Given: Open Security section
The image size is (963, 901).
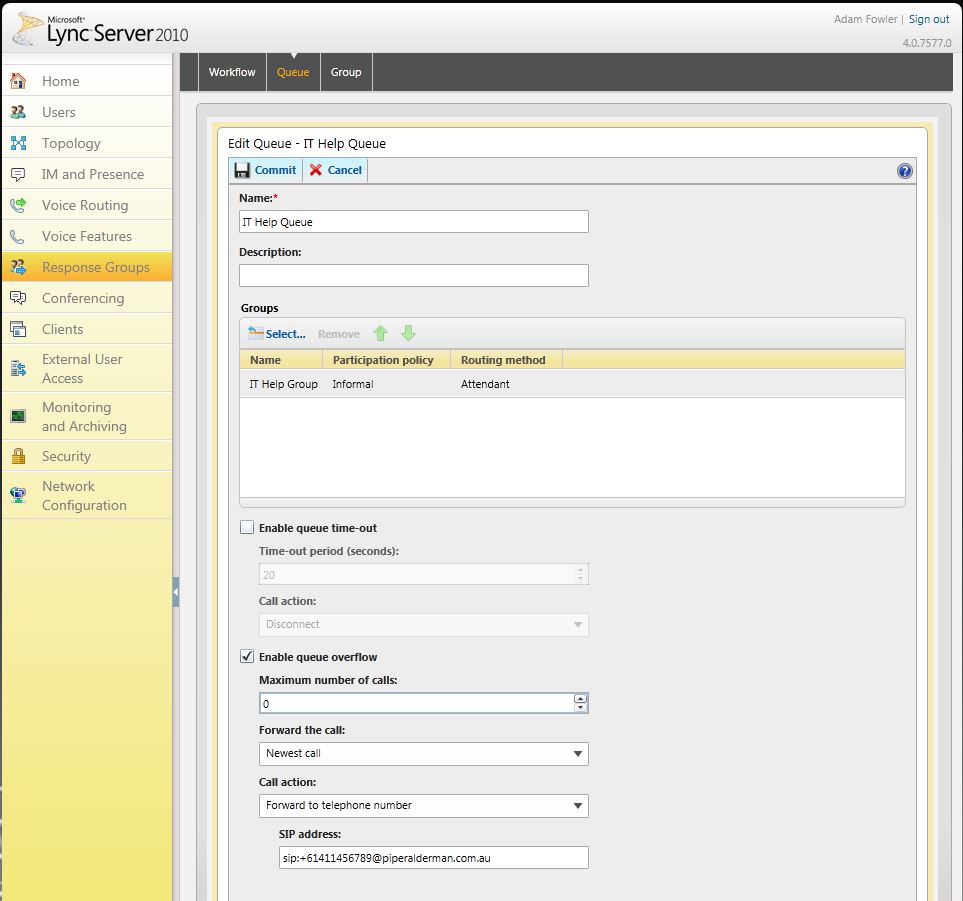Looking at the screenshot, I should tap(87, 456).
